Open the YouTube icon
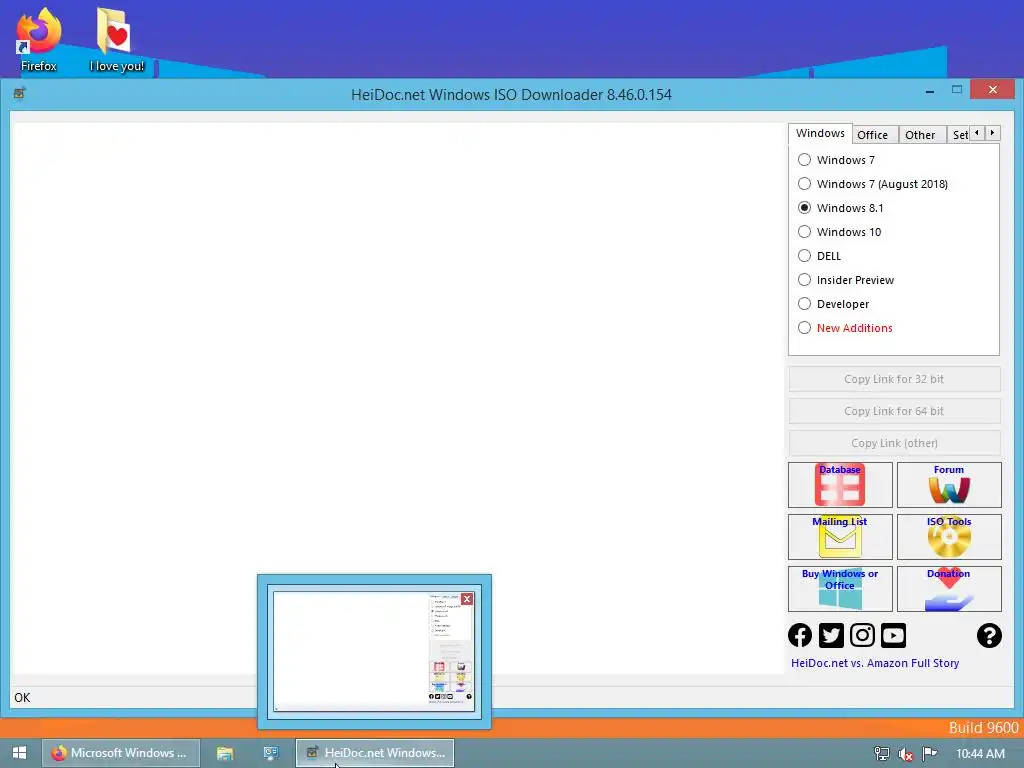This screenshot has width=1024, height=768. click(893, 635)
